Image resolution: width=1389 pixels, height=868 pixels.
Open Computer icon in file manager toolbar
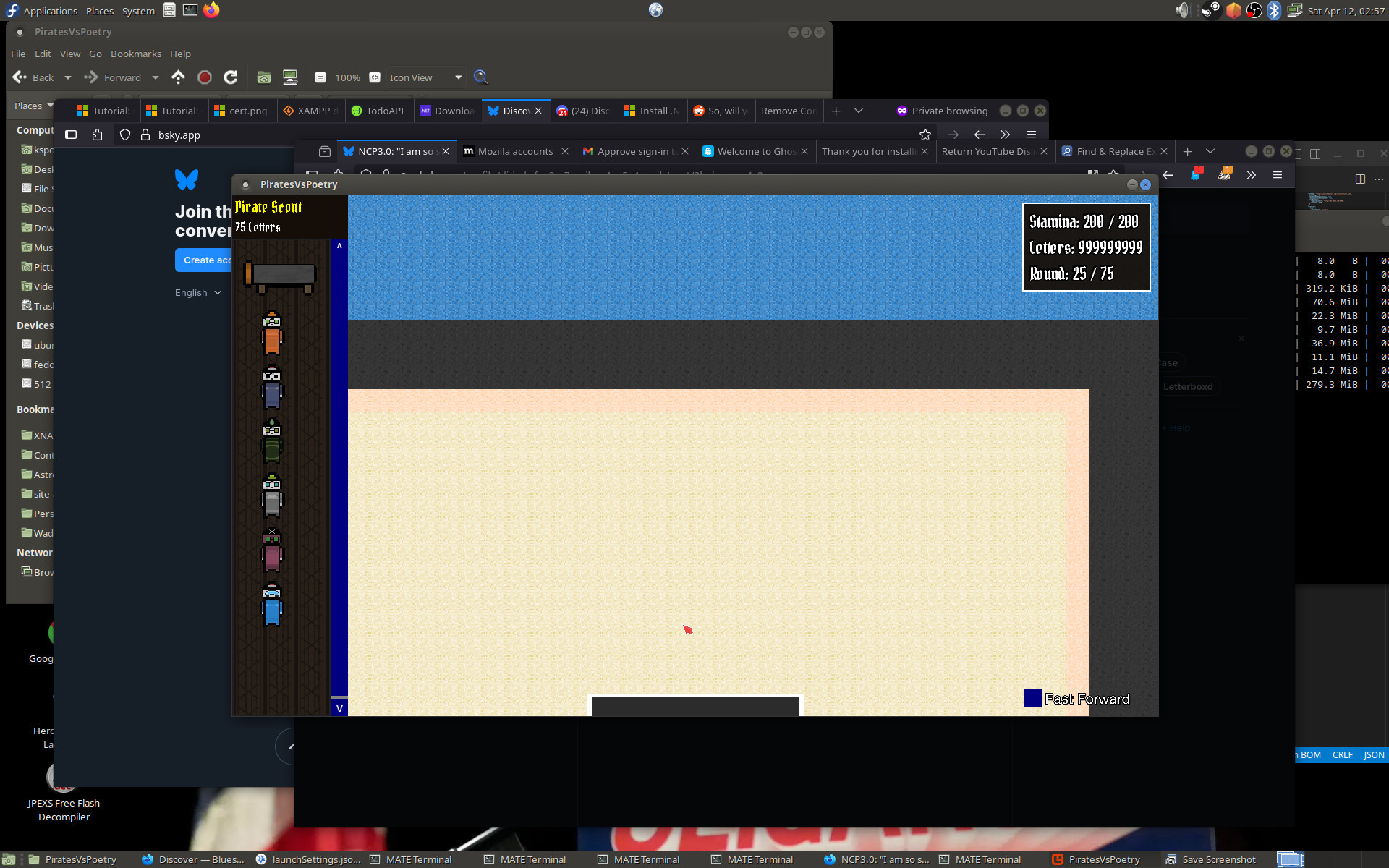tap(290, 77)
